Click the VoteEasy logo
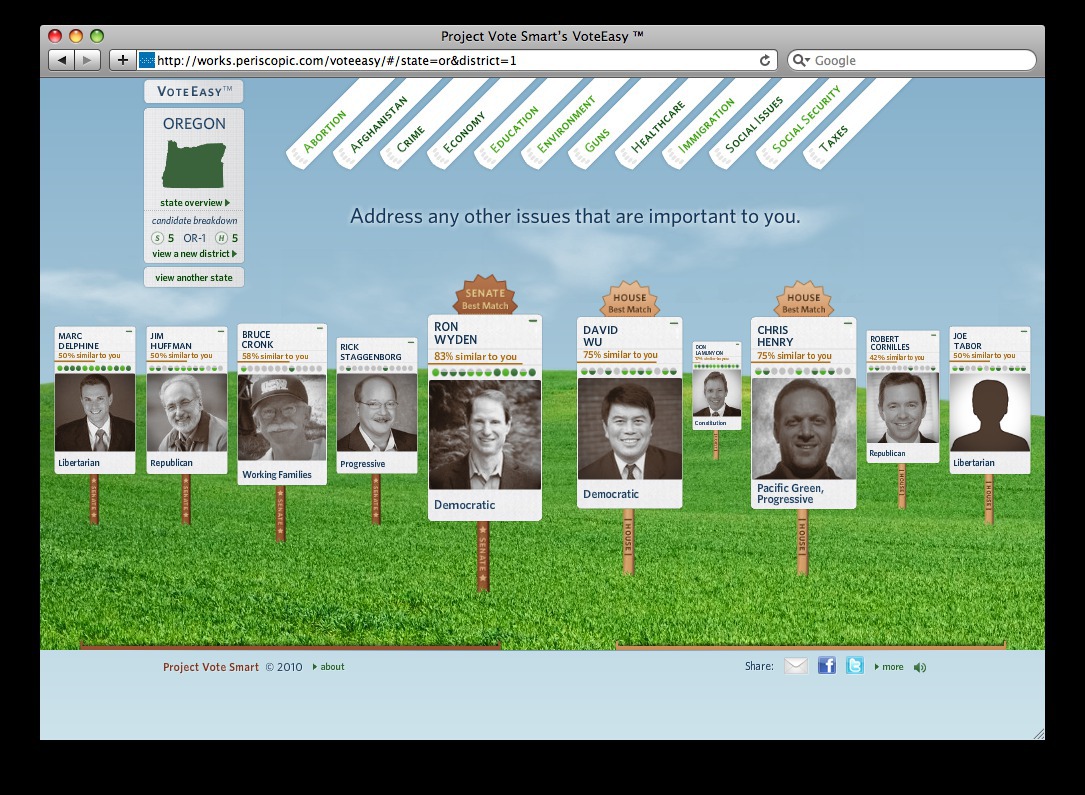Viewport: 1085px width, 795px height. click(x=194, y=91)
